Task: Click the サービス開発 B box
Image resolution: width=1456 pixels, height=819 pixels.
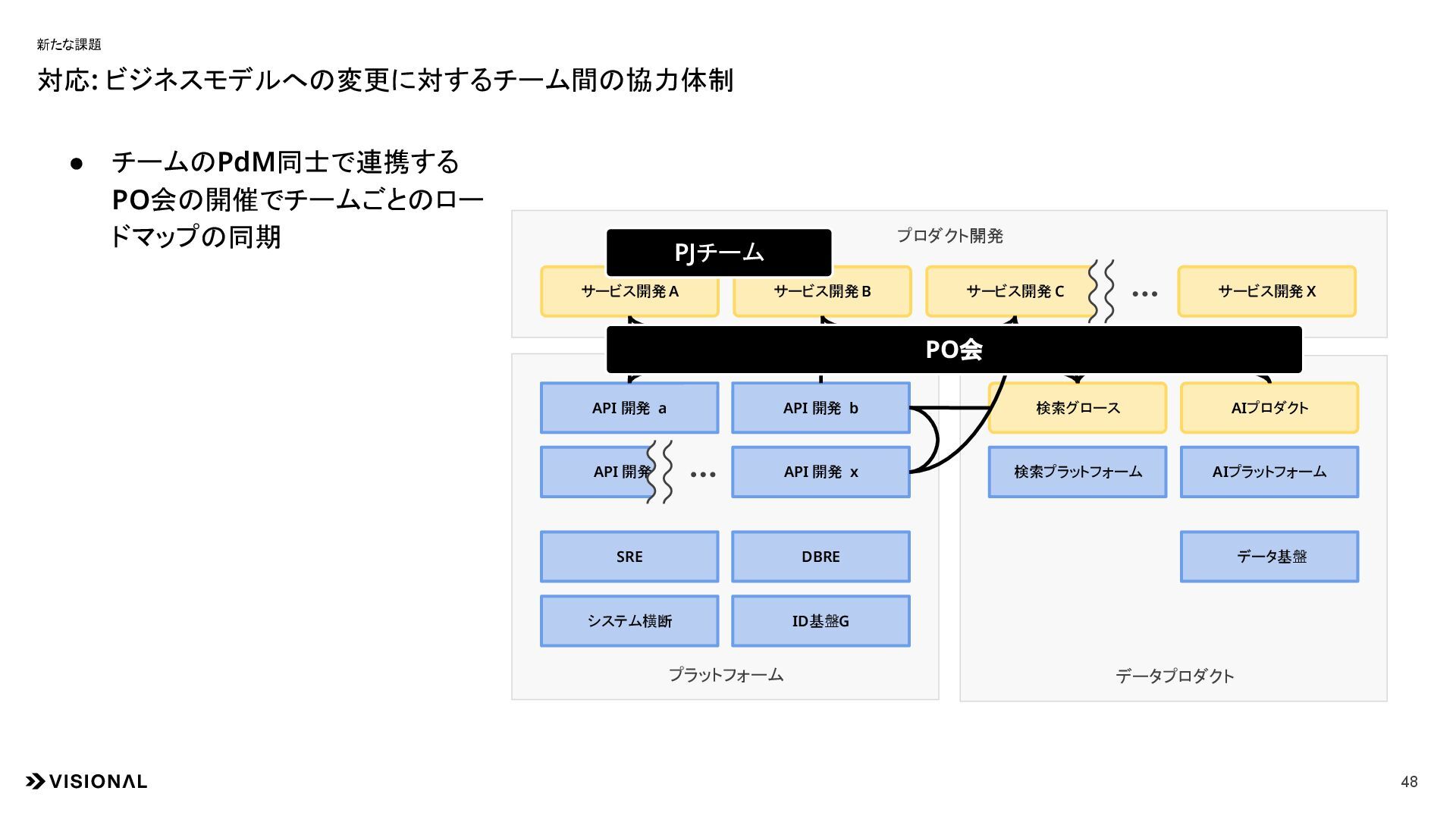Action: click(822, 297)
